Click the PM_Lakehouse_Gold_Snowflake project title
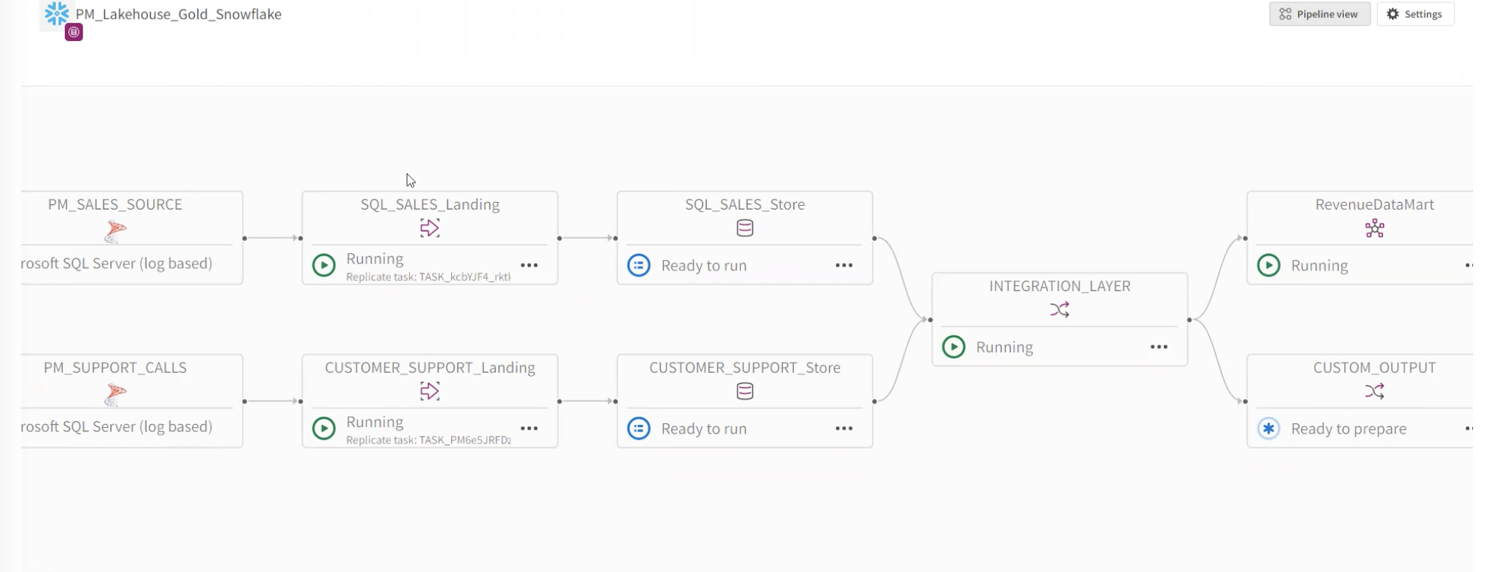The width and height of the screenshot is (1488, 572). pyautogui.click(x=179, y=14)
